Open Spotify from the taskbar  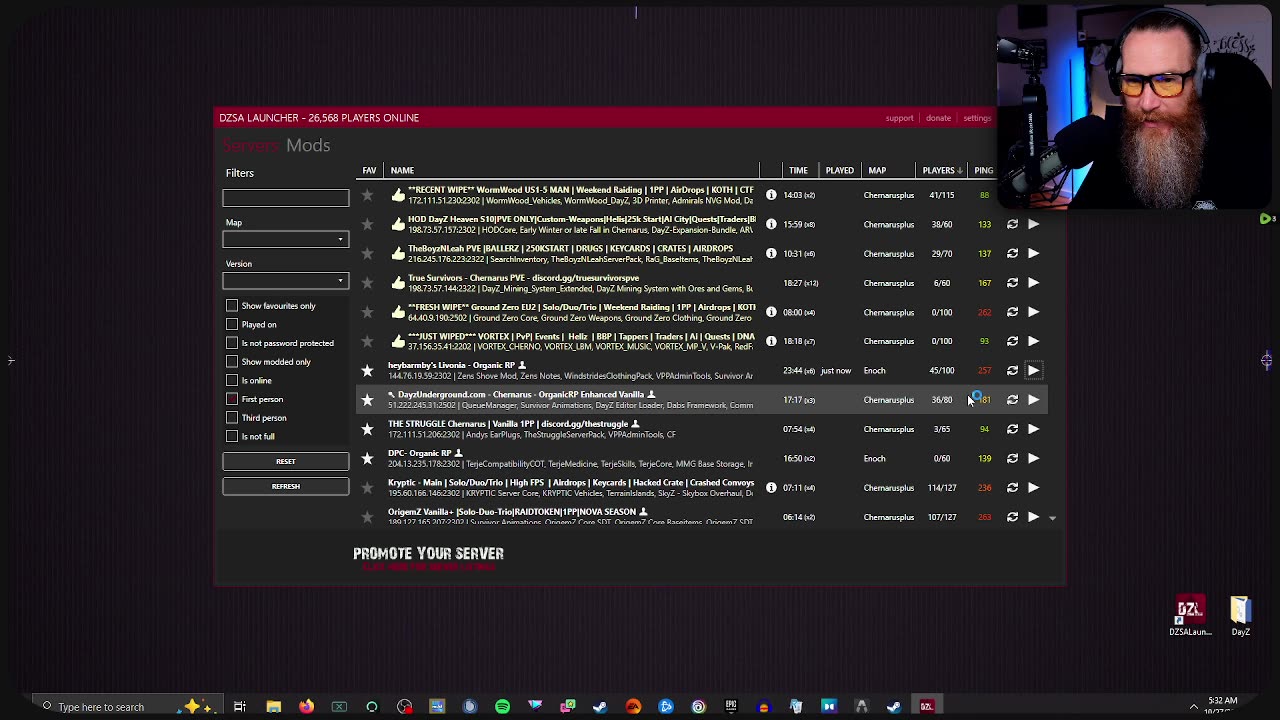click(502, 707)
